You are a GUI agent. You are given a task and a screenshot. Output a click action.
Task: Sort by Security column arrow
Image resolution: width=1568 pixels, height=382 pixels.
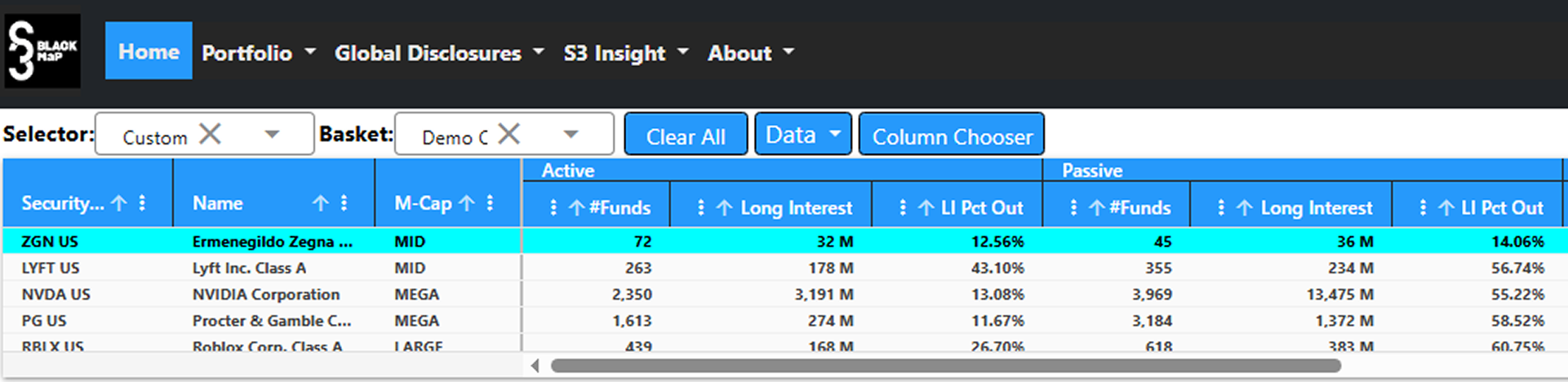pyautogui.click(x=119, y=203)
